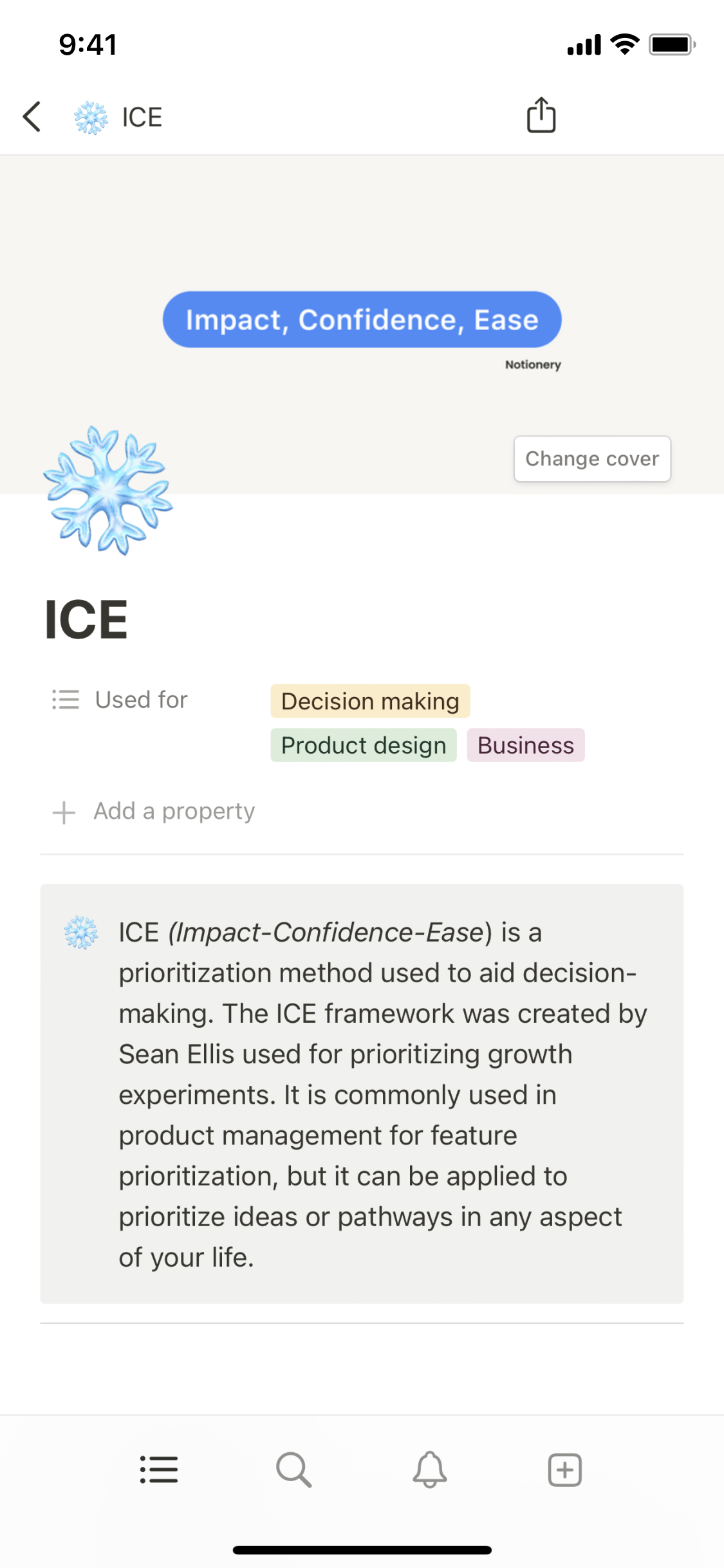Viewport: 724px width, 1568px height.
Task: Select the Product design tag
Action: (x=364, y=745)
